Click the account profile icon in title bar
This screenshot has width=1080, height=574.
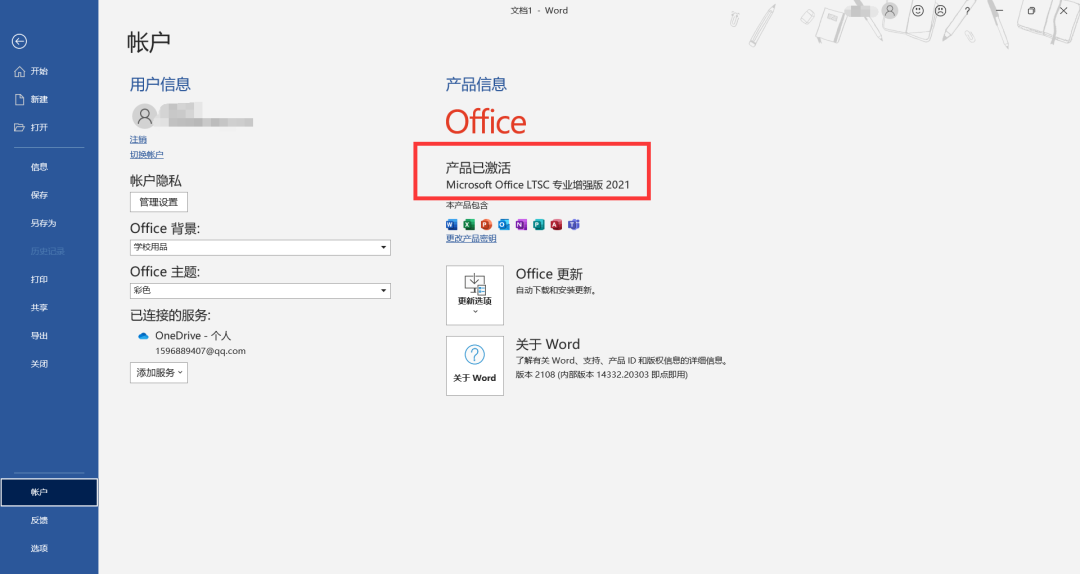[890, 11]
